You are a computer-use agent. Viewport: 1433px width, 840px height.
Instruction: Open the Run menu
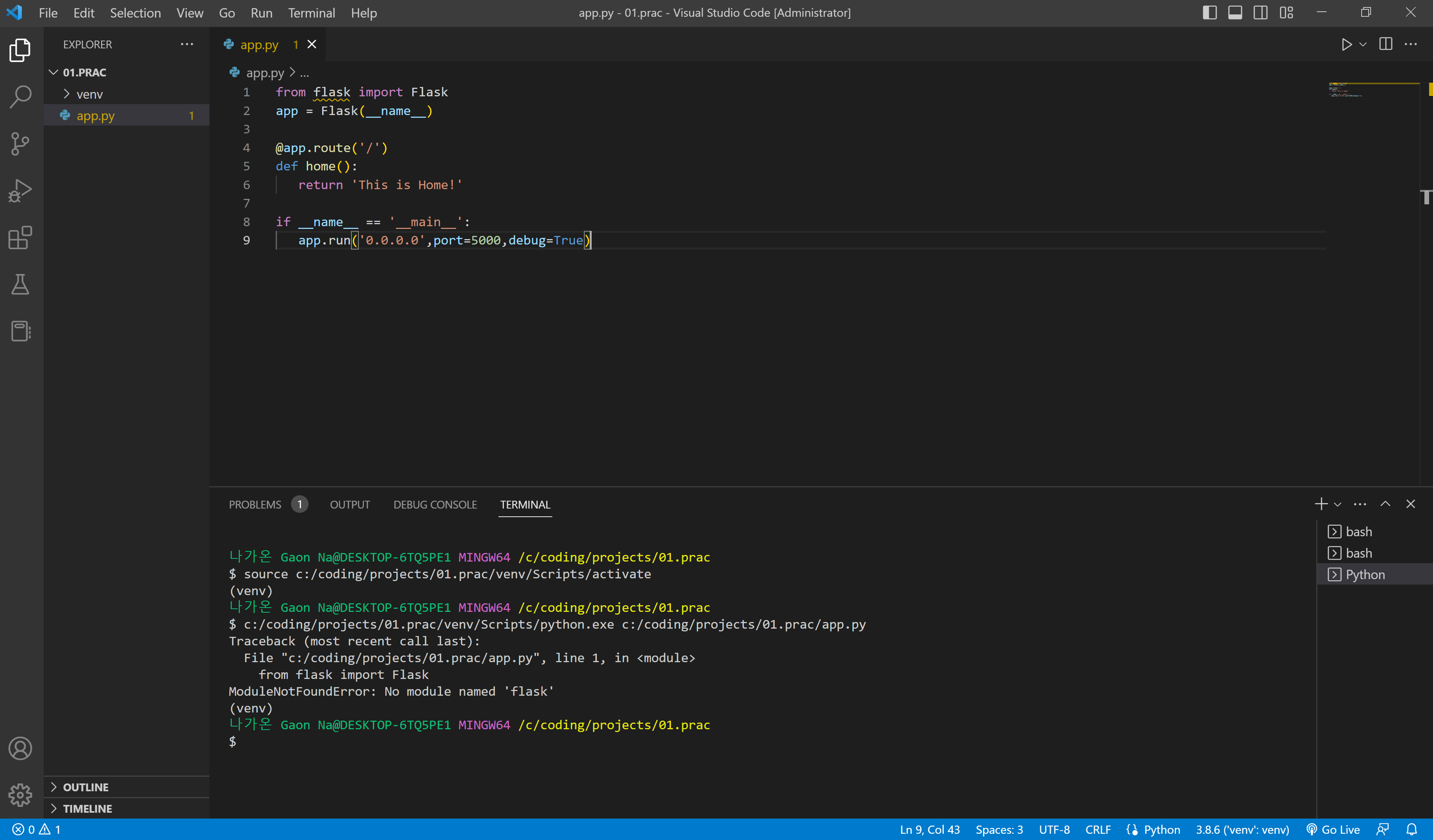pos(262,12)
